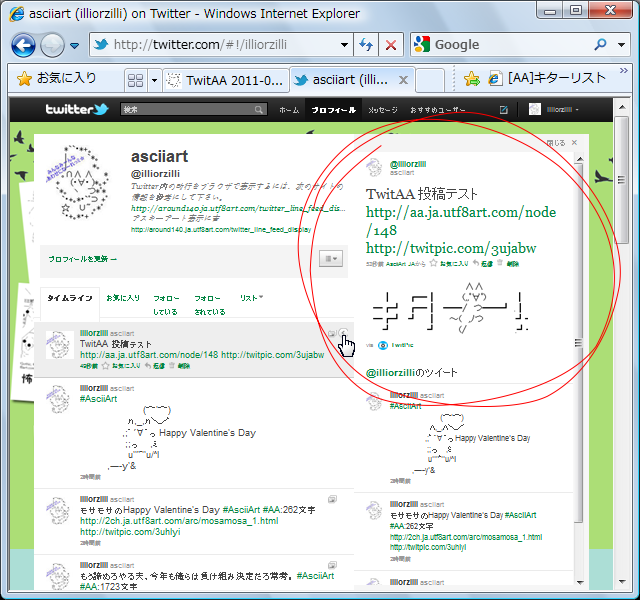Click the browser scroll down arrow
Image resolution: width=640 pixels, height=600 pixels.
click(x=622, y=582)
